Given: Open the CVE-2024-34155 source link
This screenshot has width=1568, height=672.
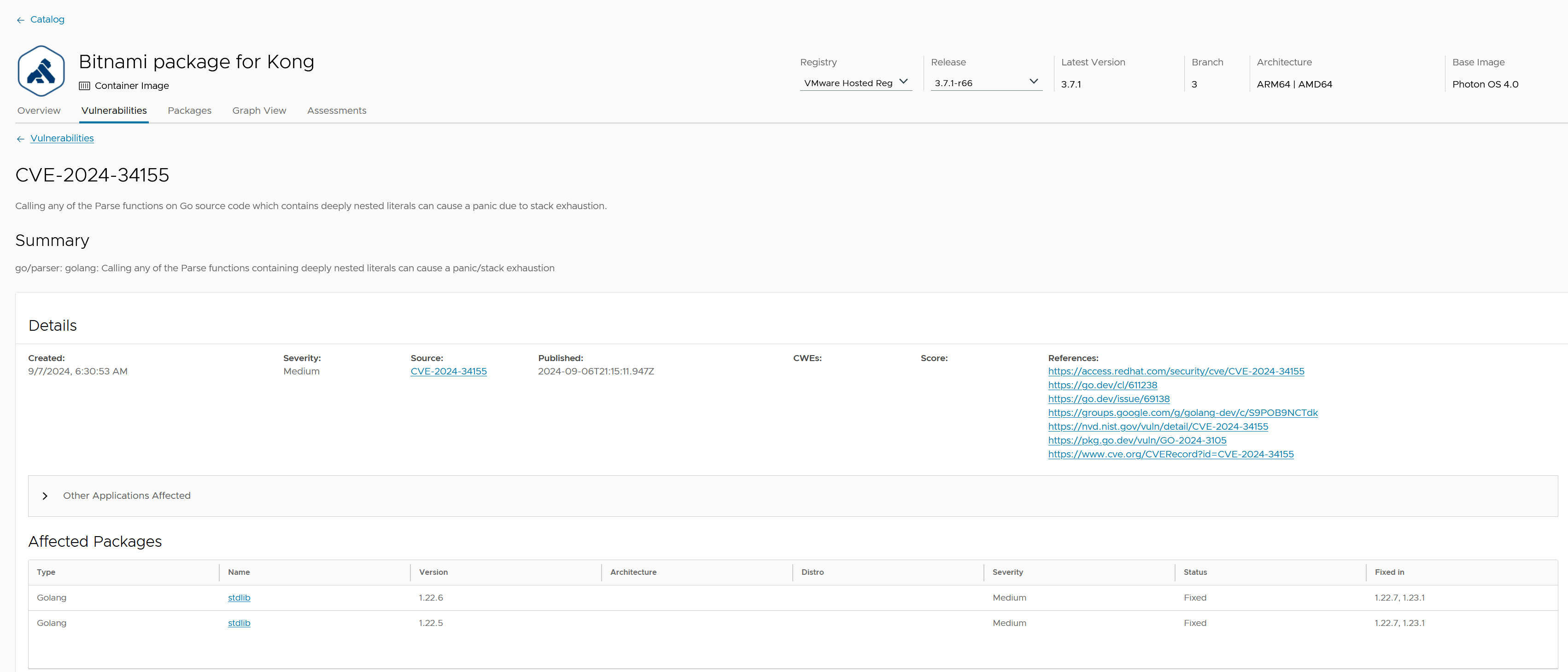Looking at the screenshot, I should coord(449,371).
